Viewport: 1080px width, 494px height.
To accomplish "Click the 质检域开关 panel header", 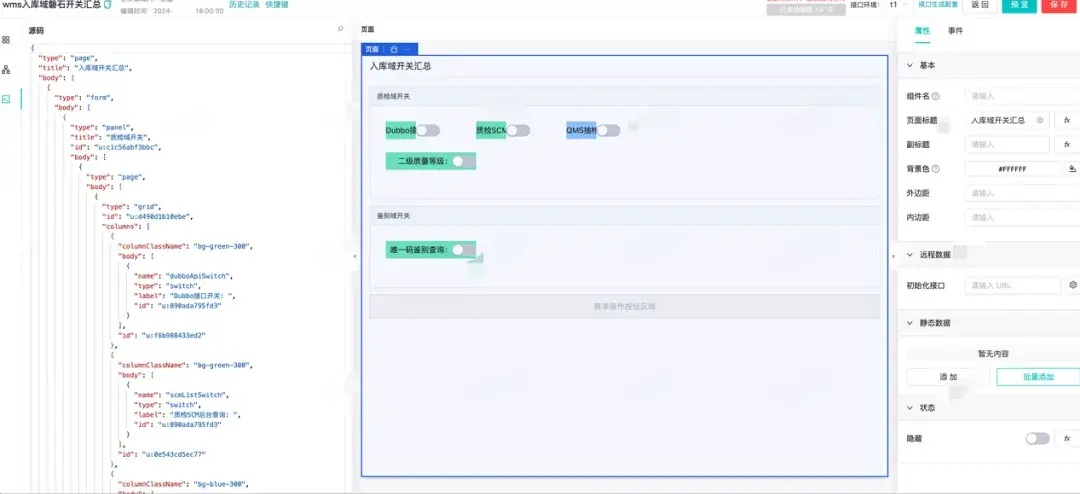I will coord(625,96).
